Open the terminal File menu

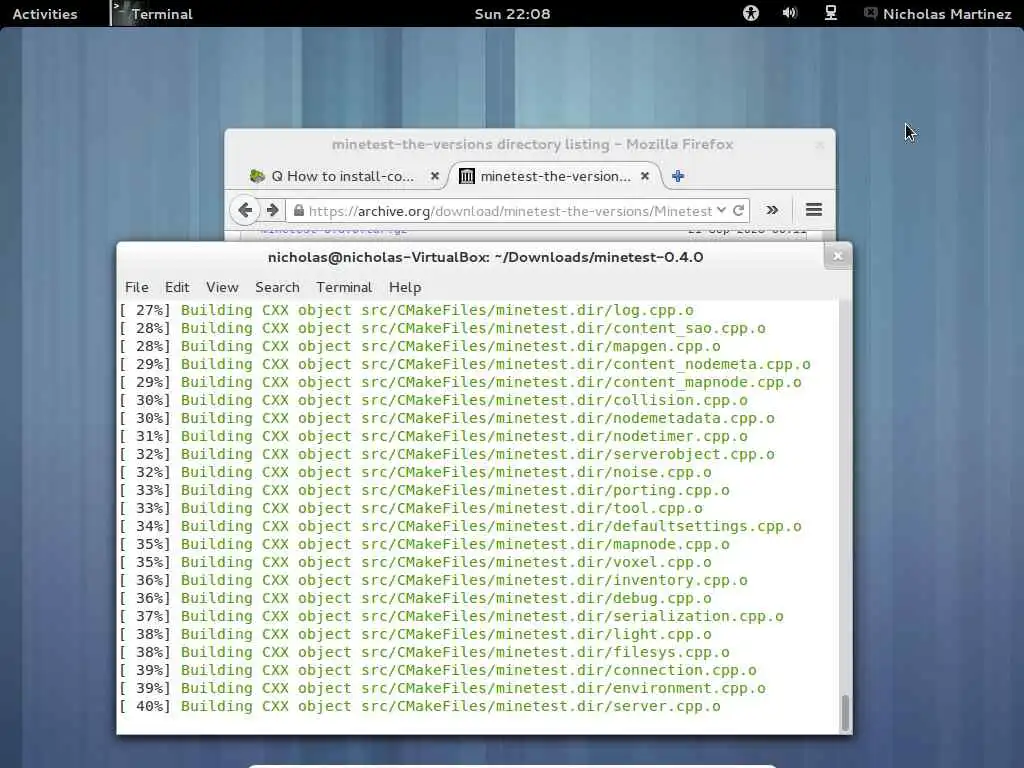[x=137, y=287]
